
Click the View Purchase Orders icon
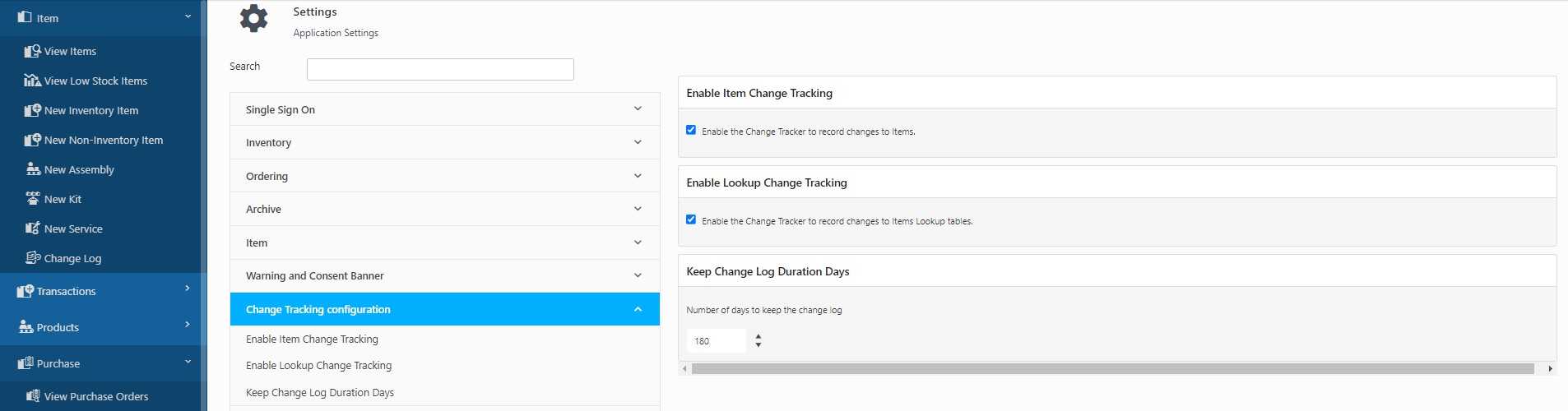(33, 396)
